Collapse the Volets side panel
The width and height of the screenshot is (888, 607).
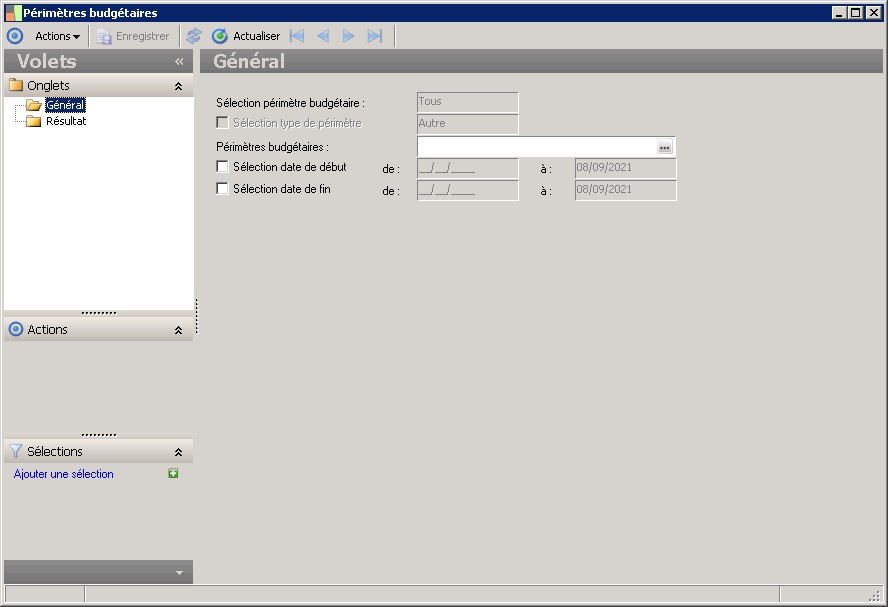pos(179,61)
